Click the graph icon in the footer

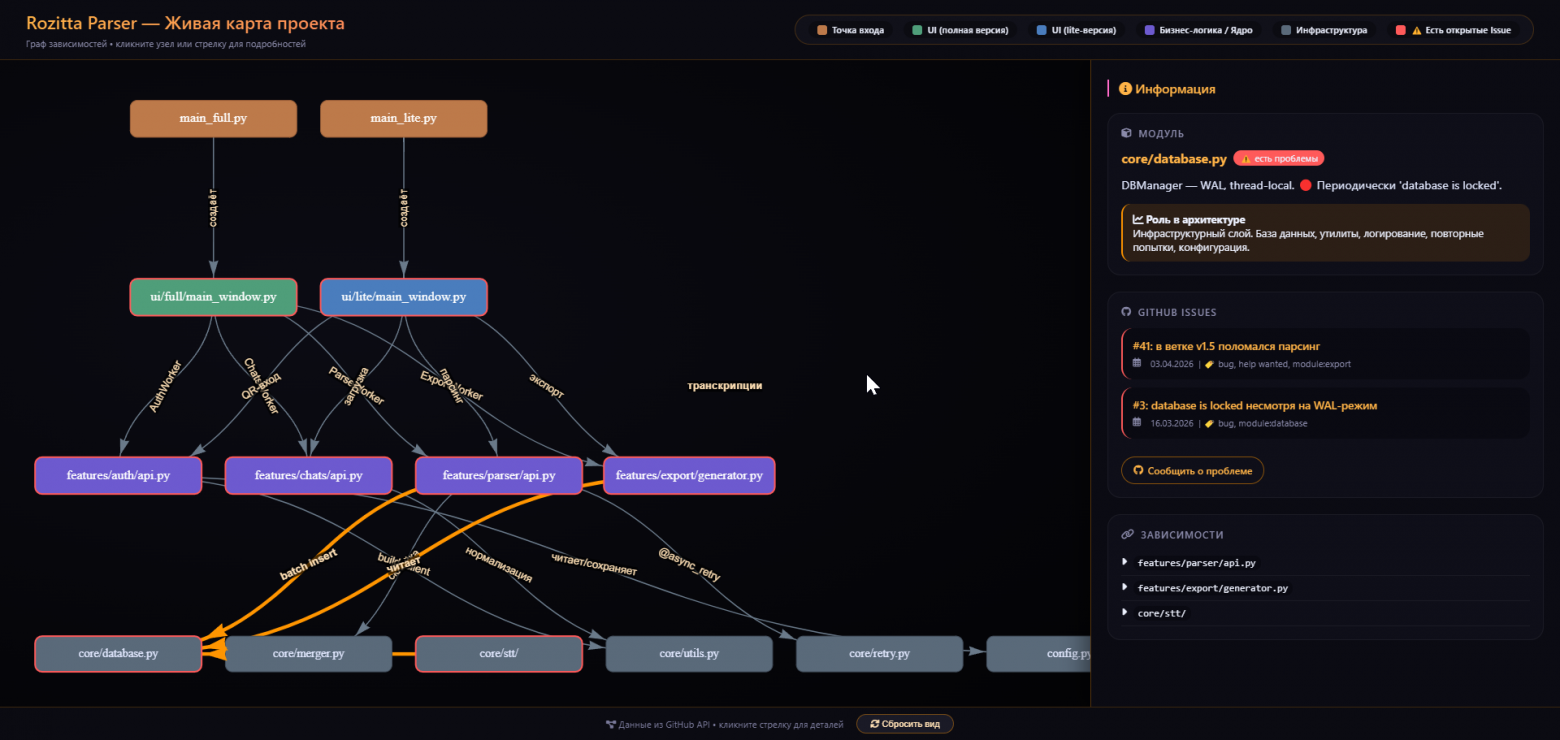click(610, 724)
